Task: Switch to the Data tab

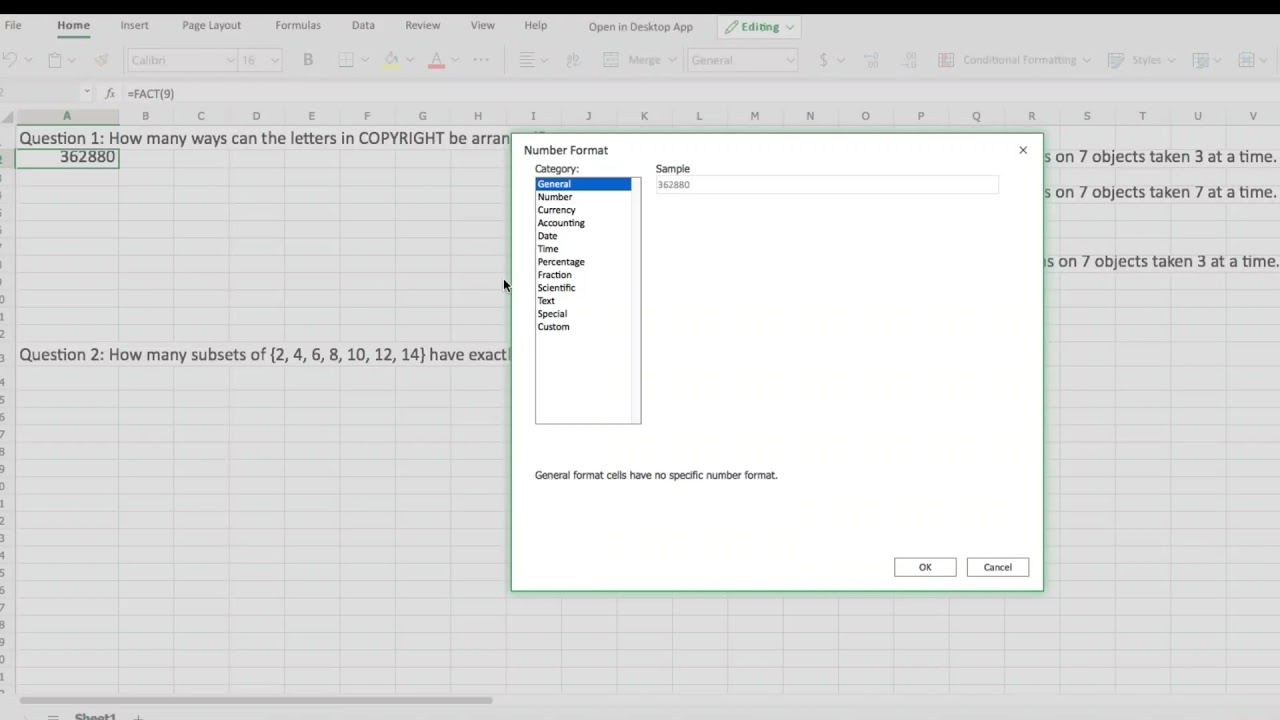Action: tap(363, 25)
